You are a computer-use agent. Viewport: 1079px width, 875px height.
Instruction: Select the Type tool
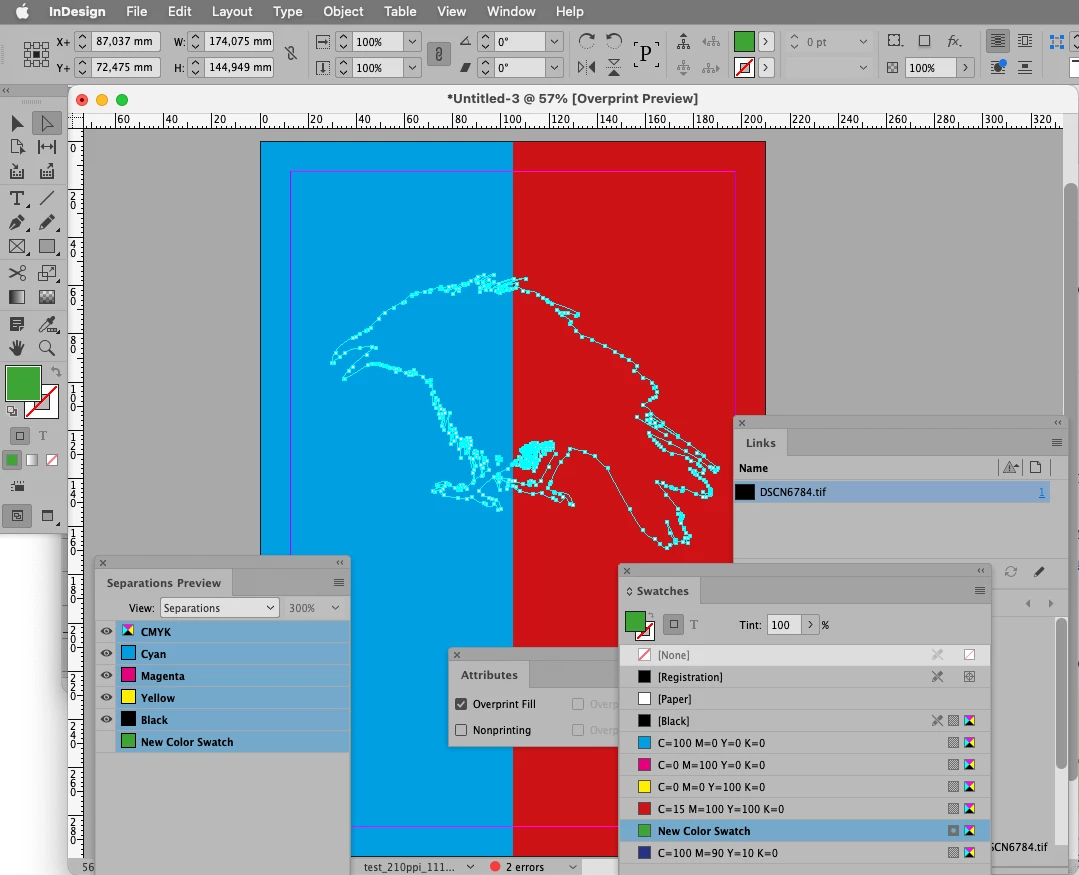pyautogui.click(x=17, y=199)
